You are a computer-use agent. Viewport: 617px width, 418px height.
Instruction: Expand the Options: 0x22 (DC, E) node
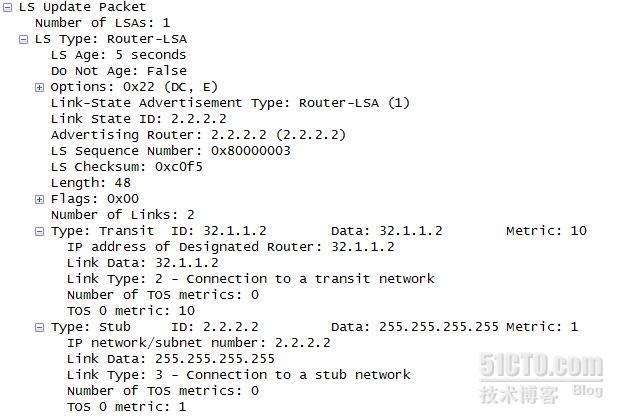tap(39, 87)
